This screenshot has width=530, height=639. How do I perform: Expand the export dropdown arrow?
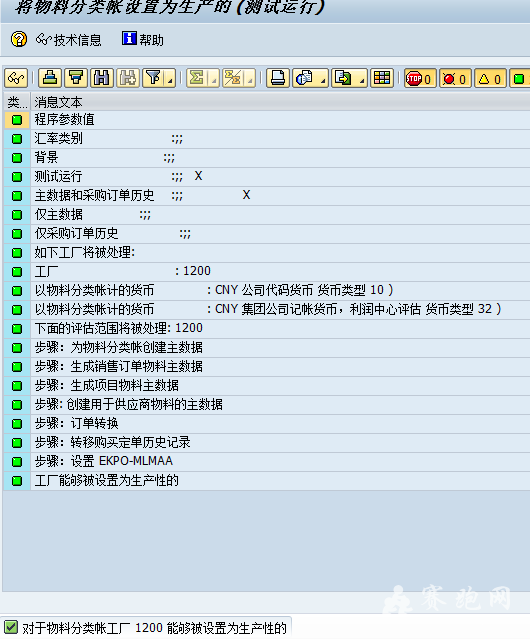pos(361,78)
